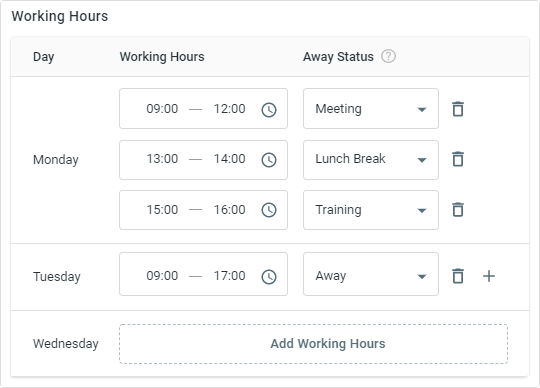
Task: Open Tuesday's Away status dropdown
Action: (x=371, y=274)
